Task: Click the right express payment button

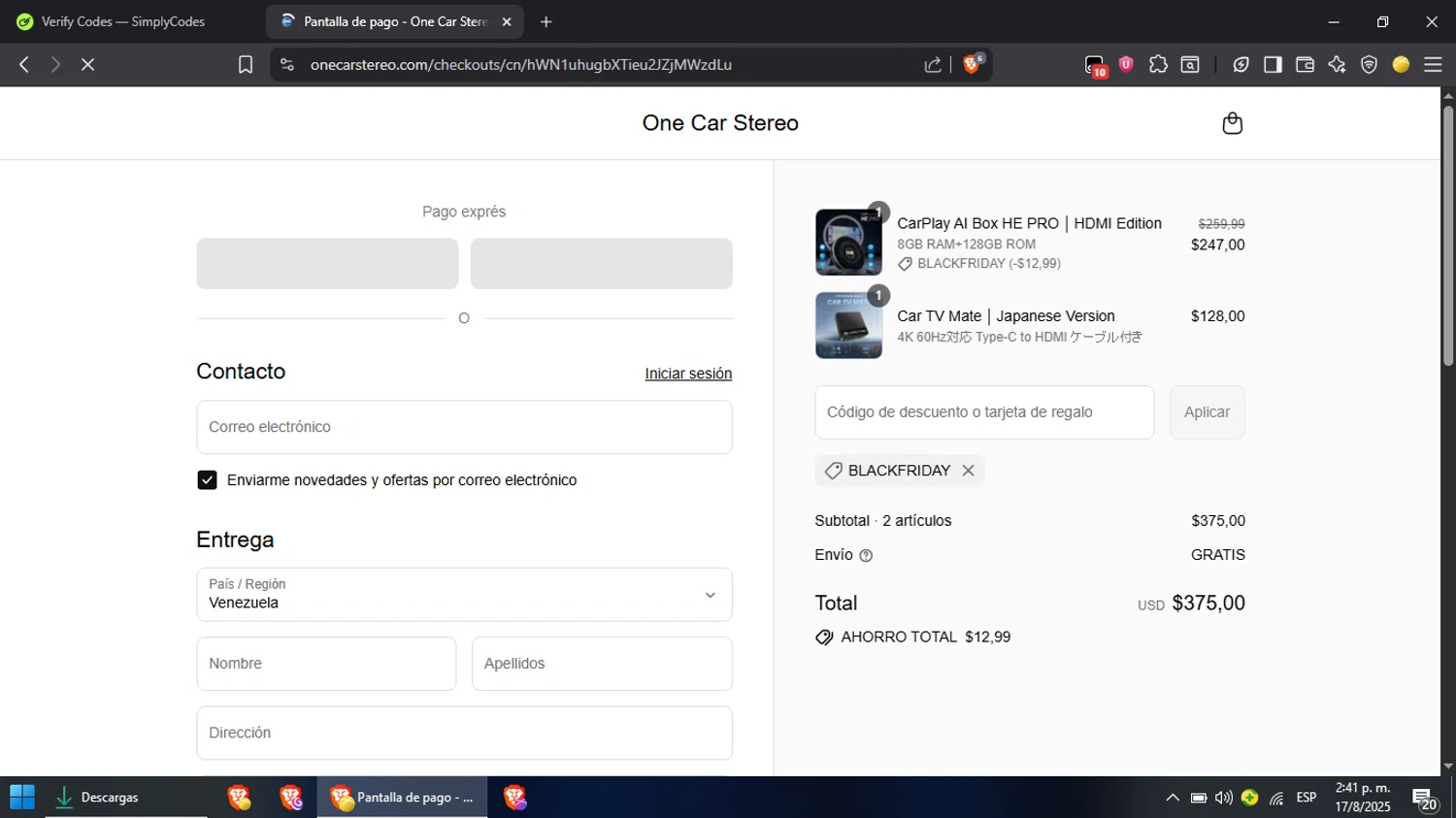Action: pos(602,264)
